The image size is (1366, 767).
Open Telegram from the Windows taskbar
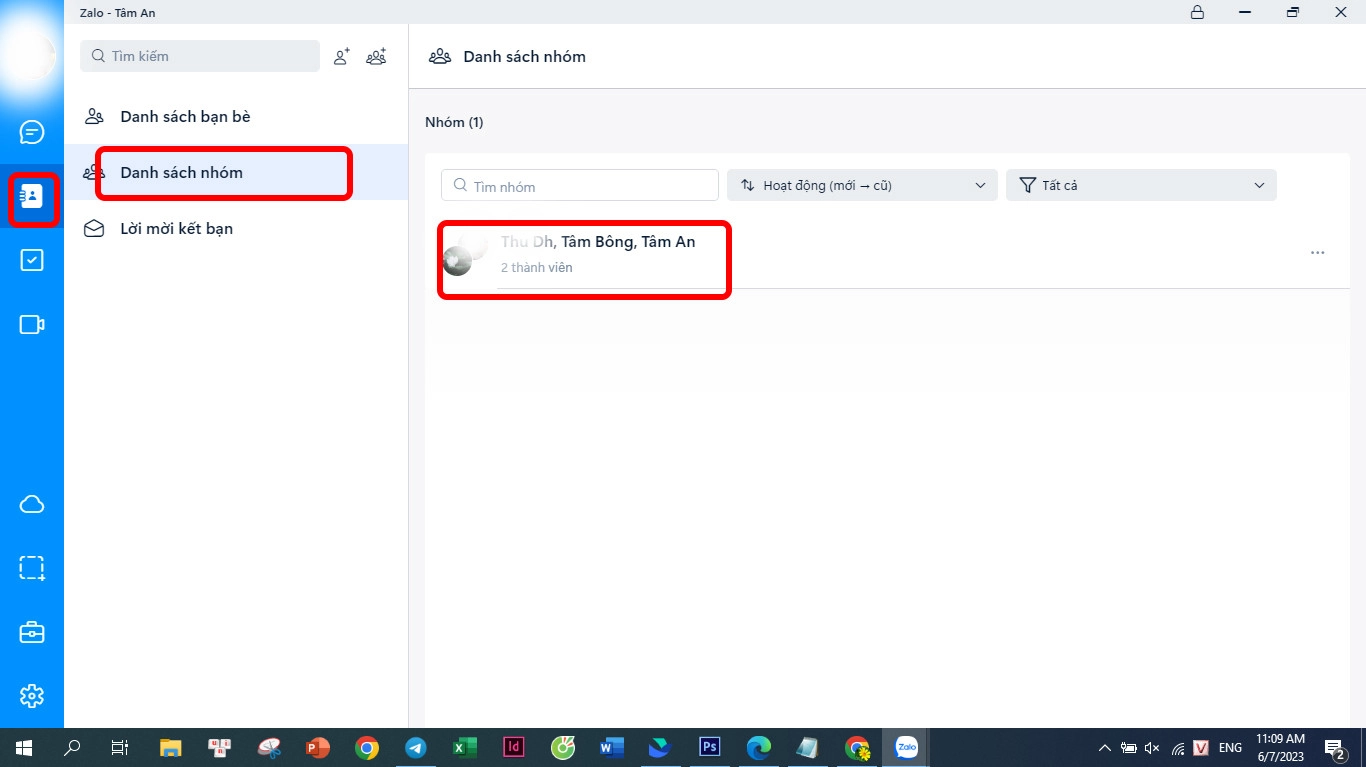point(415,748)
